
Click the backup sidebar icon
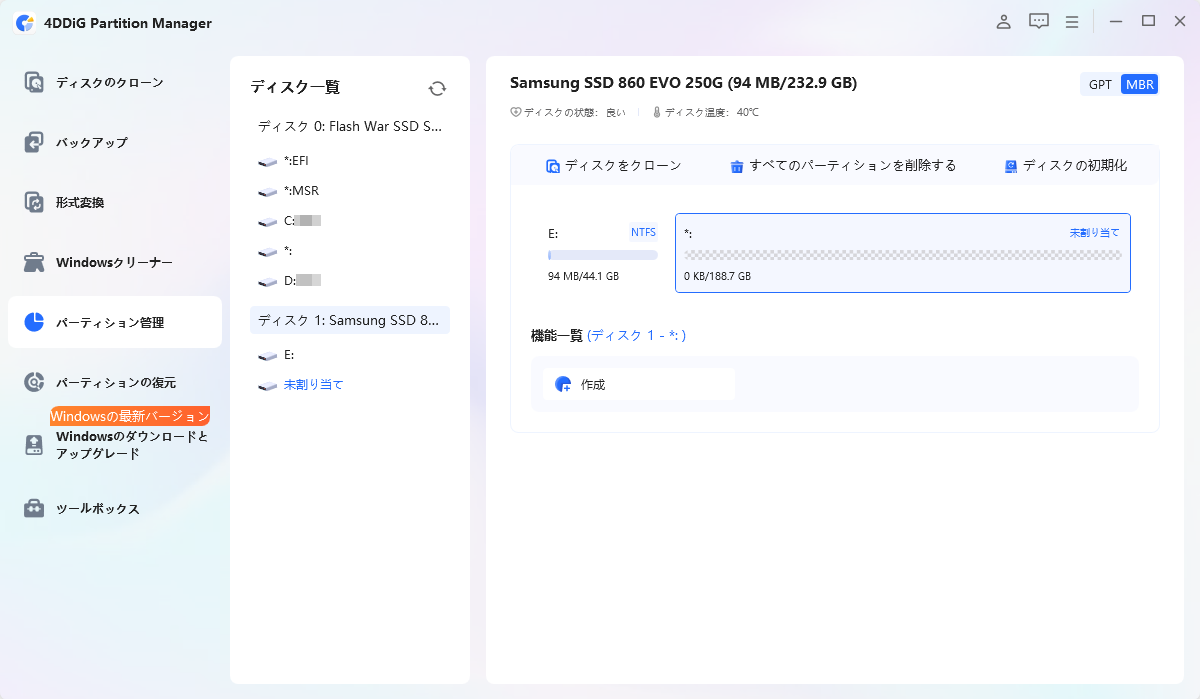coord(35,142)
